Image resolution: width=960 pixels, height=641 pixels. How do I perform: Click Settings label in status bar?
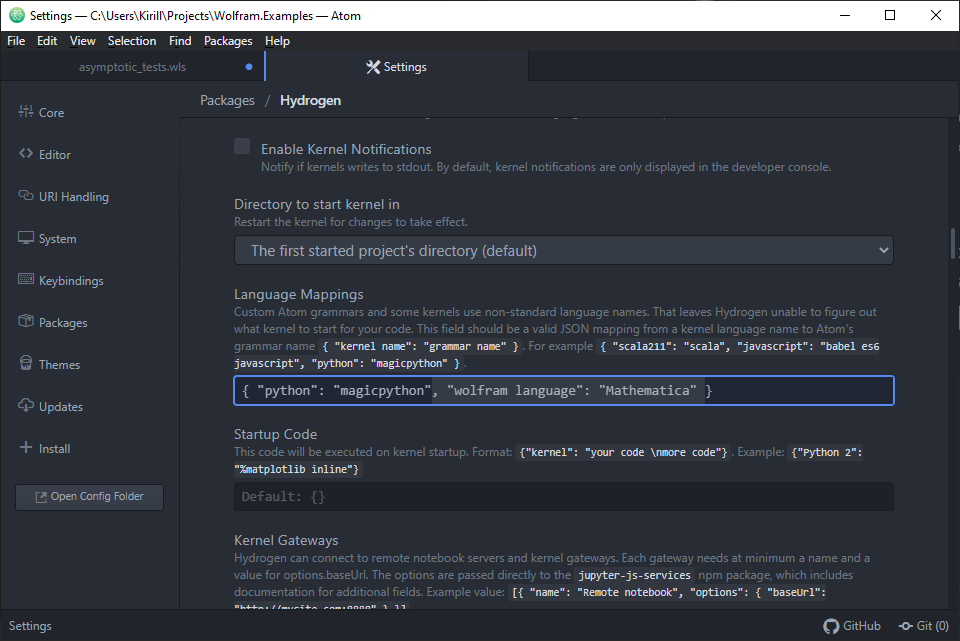point(30,626)
